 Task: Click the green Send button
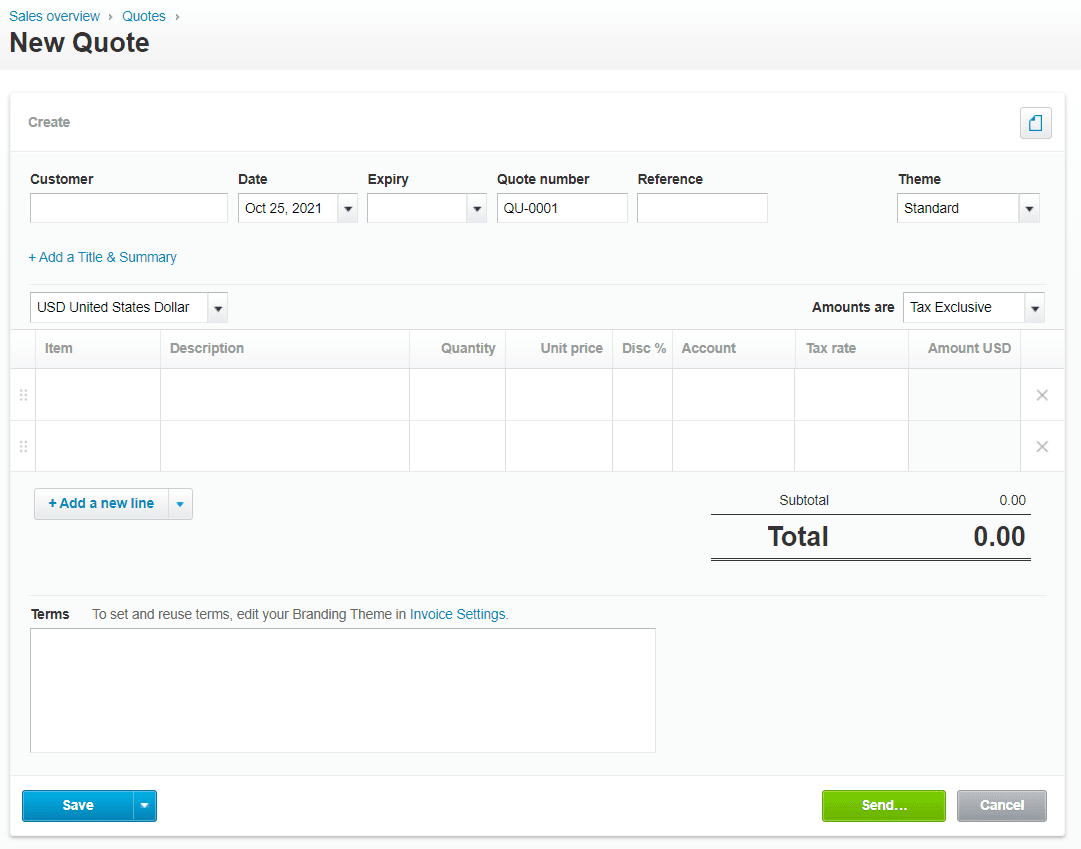[x=884, y=806]
